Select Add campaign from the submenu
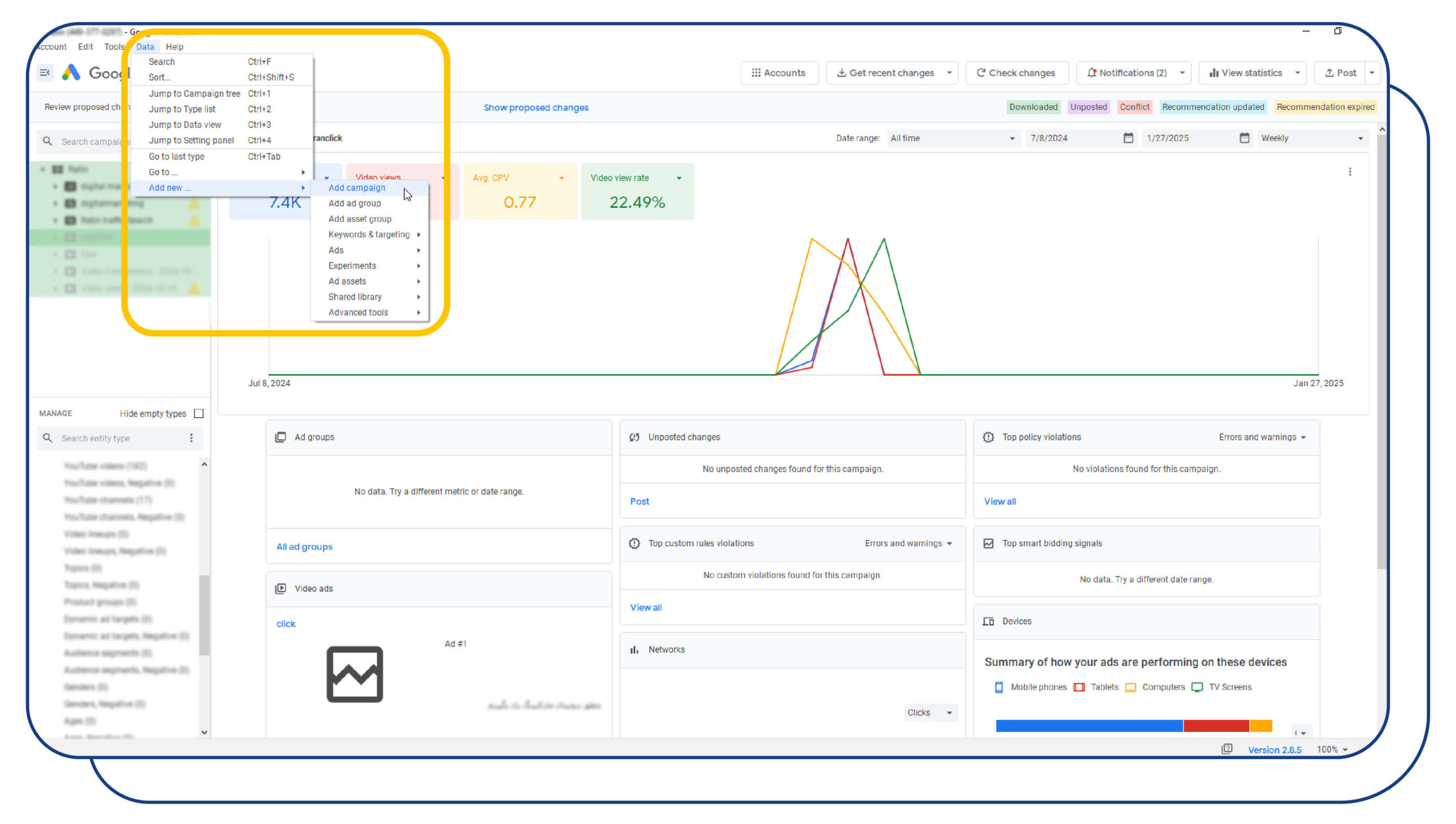Image resolution: width=1456 pixels, height=824 pixels. point(369,188)
